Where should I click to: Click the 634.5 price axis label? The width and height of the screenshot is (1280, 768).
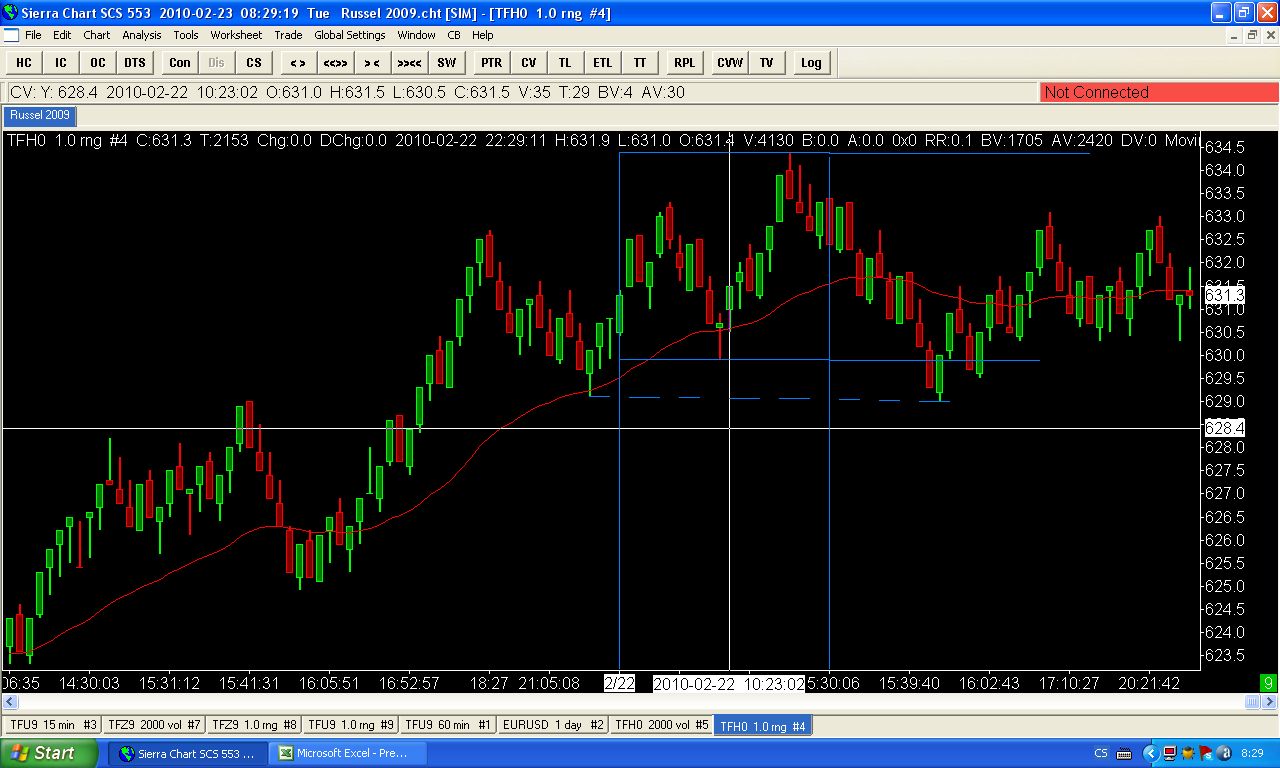tap(1224, 147)
